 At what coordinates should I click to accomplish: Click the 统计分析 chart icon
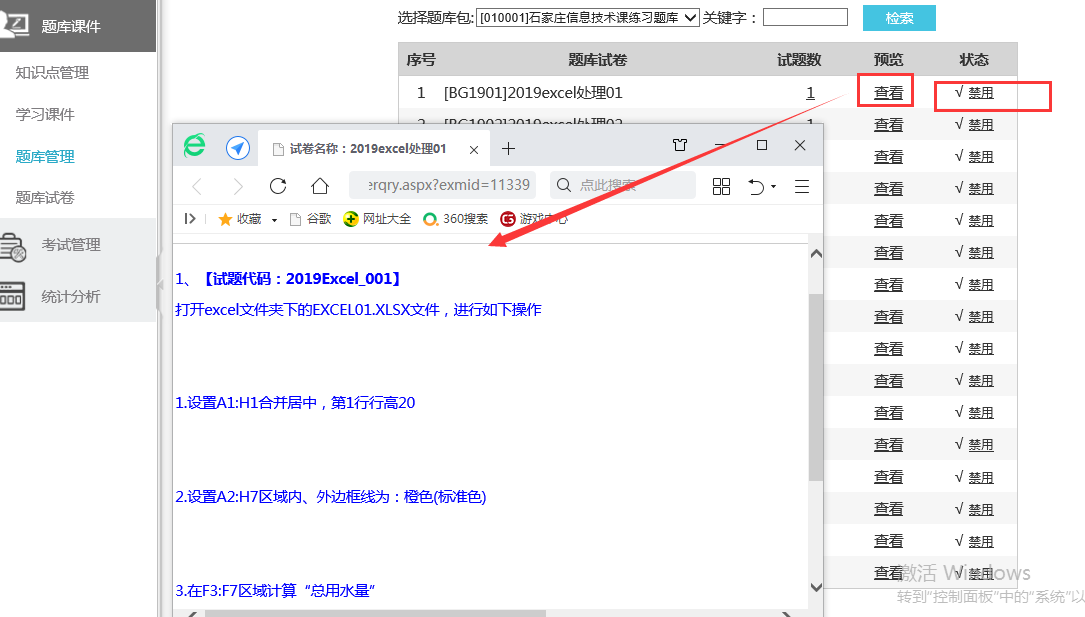point(12,296)
